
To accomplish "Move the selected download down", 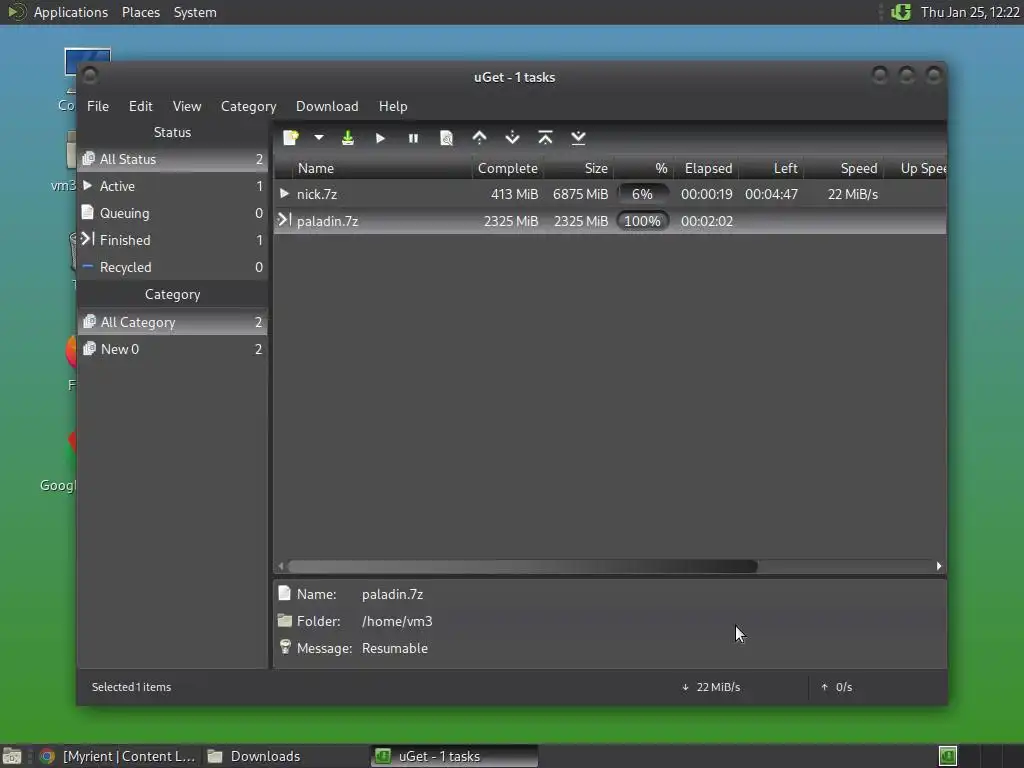I will (513, 138).
